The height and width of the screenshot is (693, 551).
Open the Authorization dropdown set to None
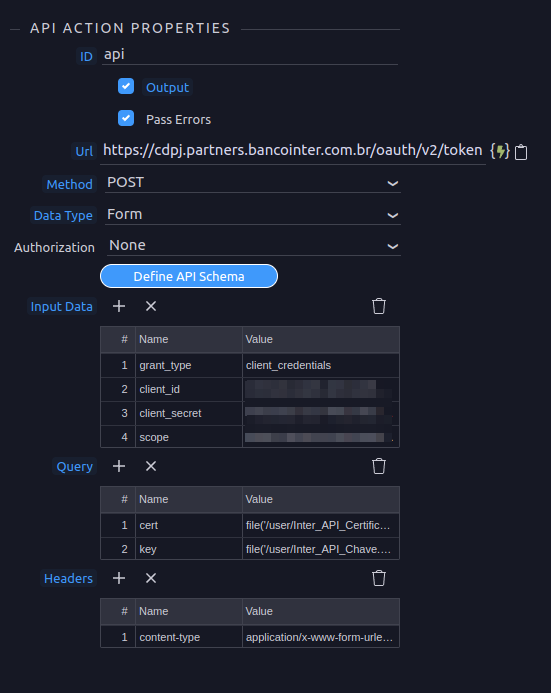click(254, 246)
